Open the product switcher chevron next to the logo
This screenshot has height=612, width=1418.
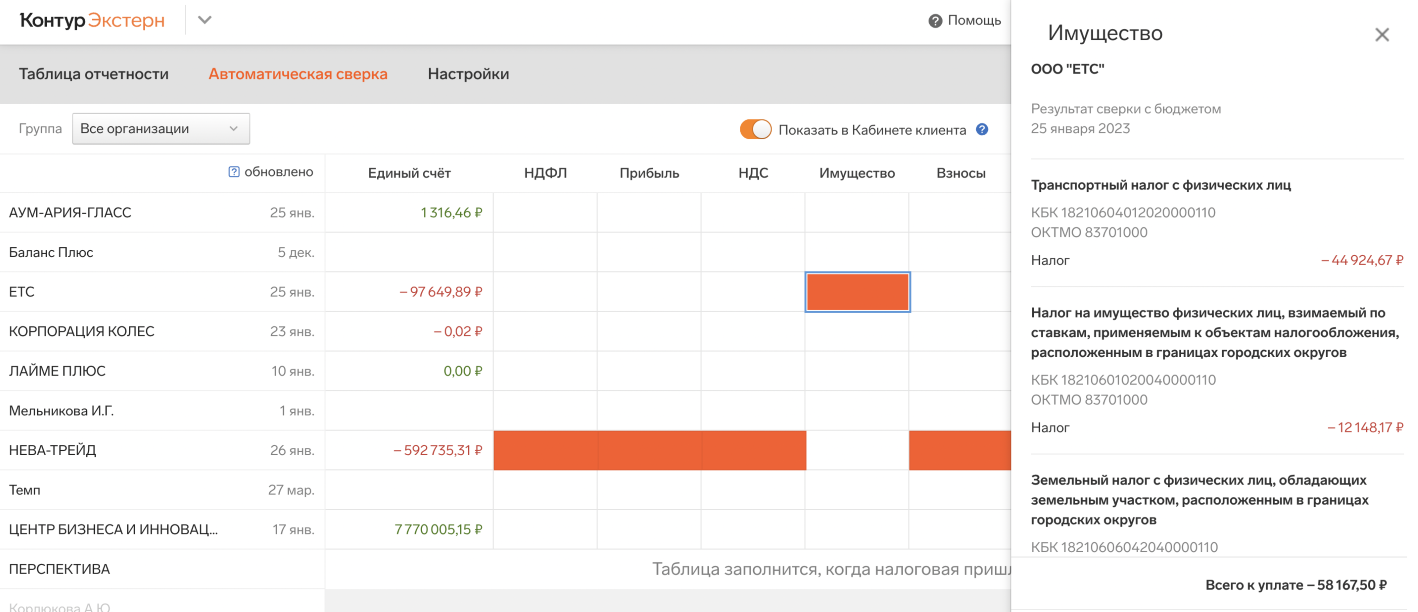click(205, 20)
